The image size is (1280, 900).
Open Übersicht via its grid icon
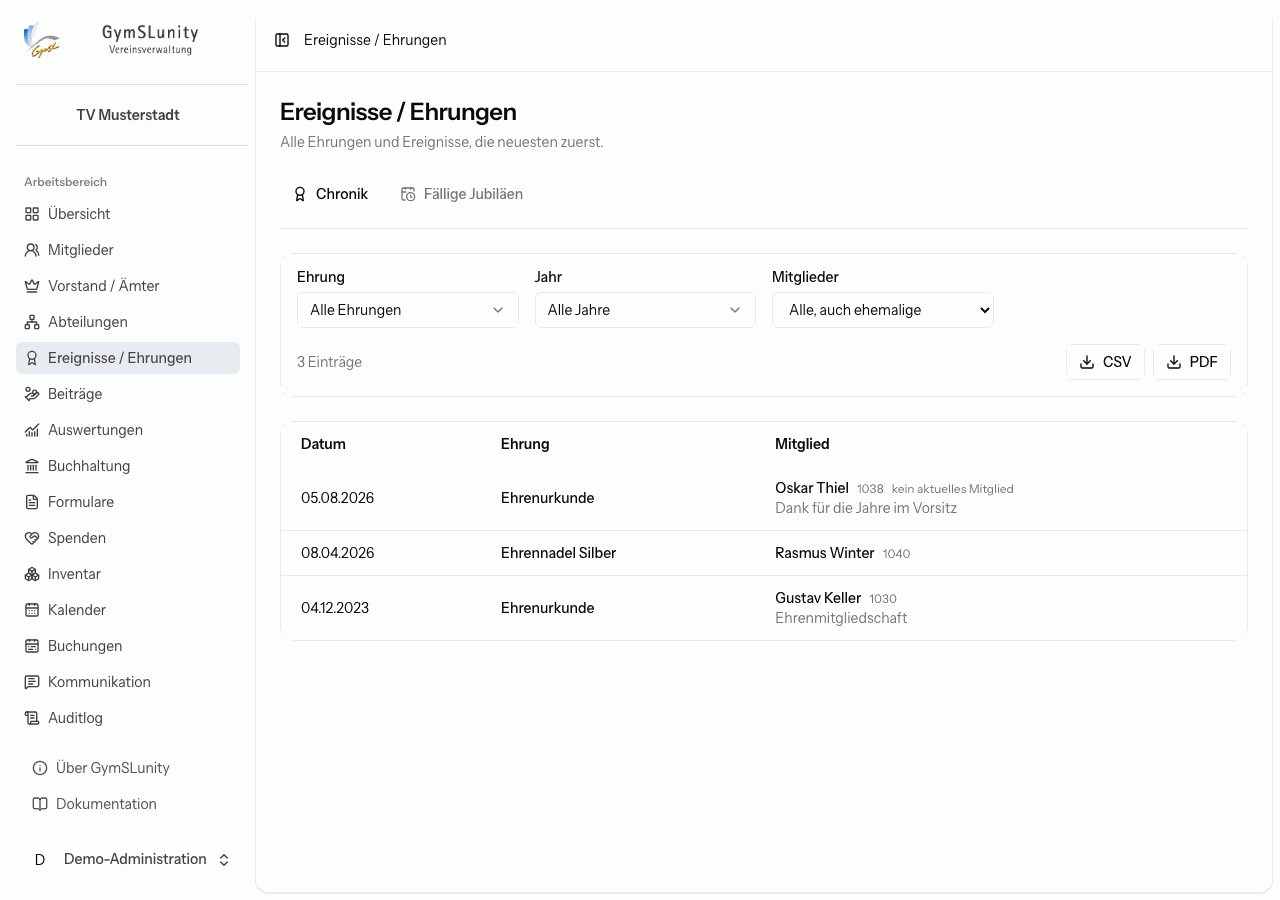pos(32,214)
